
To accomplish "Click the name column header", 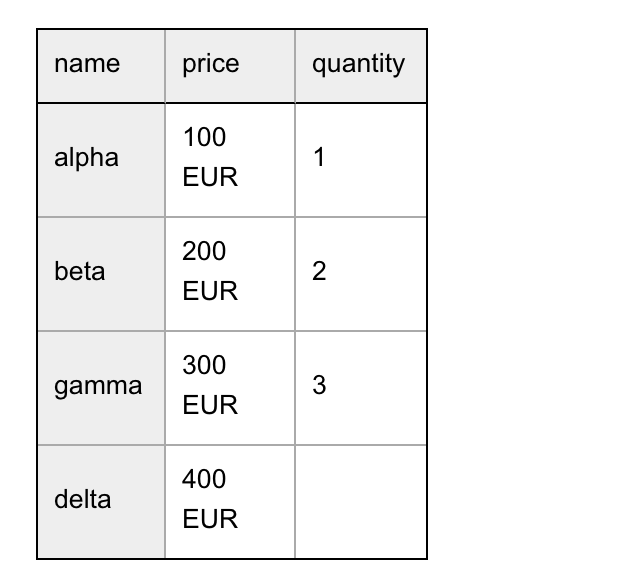I will [x=101, y=66].
